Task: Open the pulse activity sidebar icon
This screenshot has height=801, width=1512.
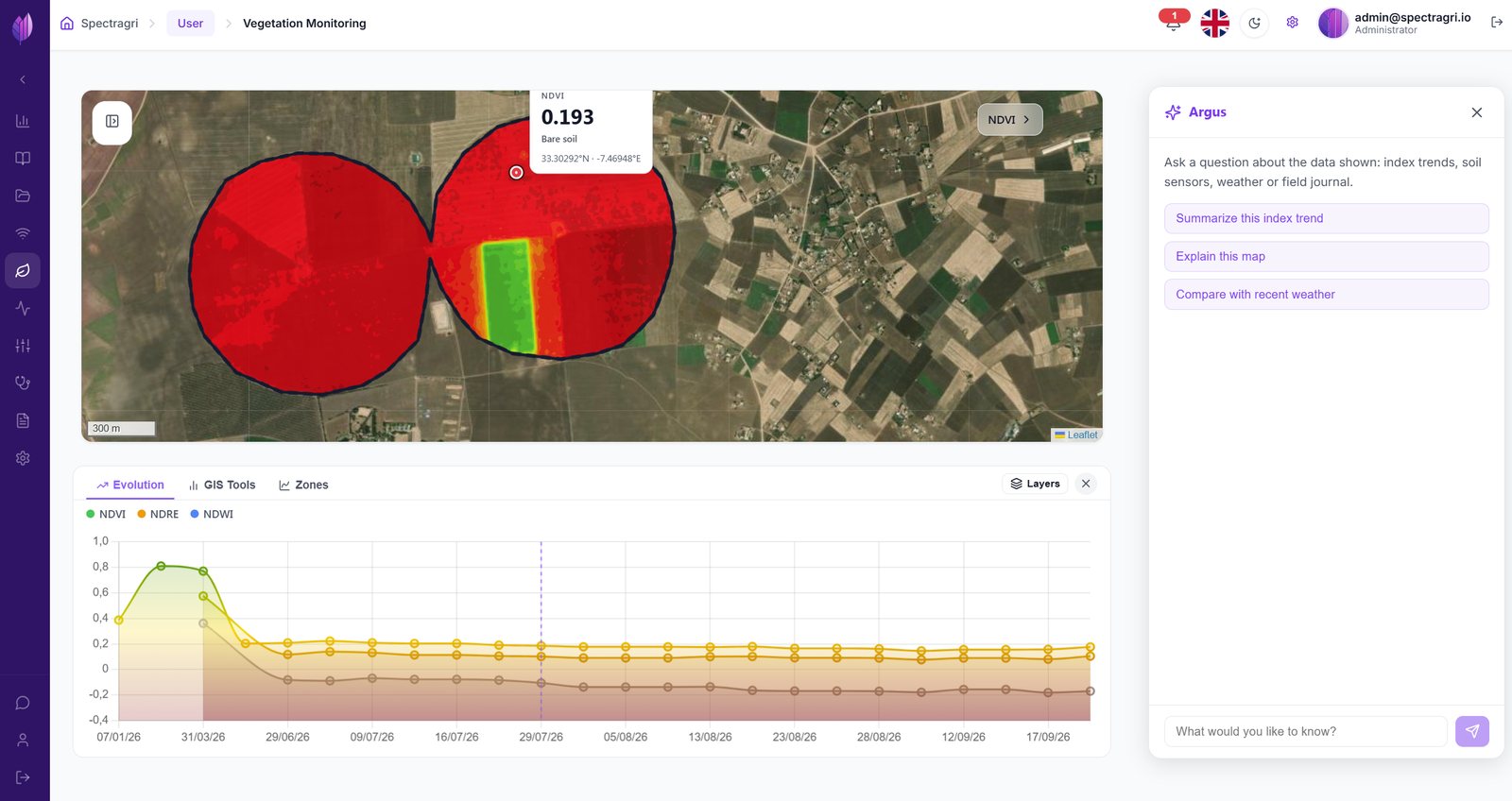Action: [x=23, y=308]
